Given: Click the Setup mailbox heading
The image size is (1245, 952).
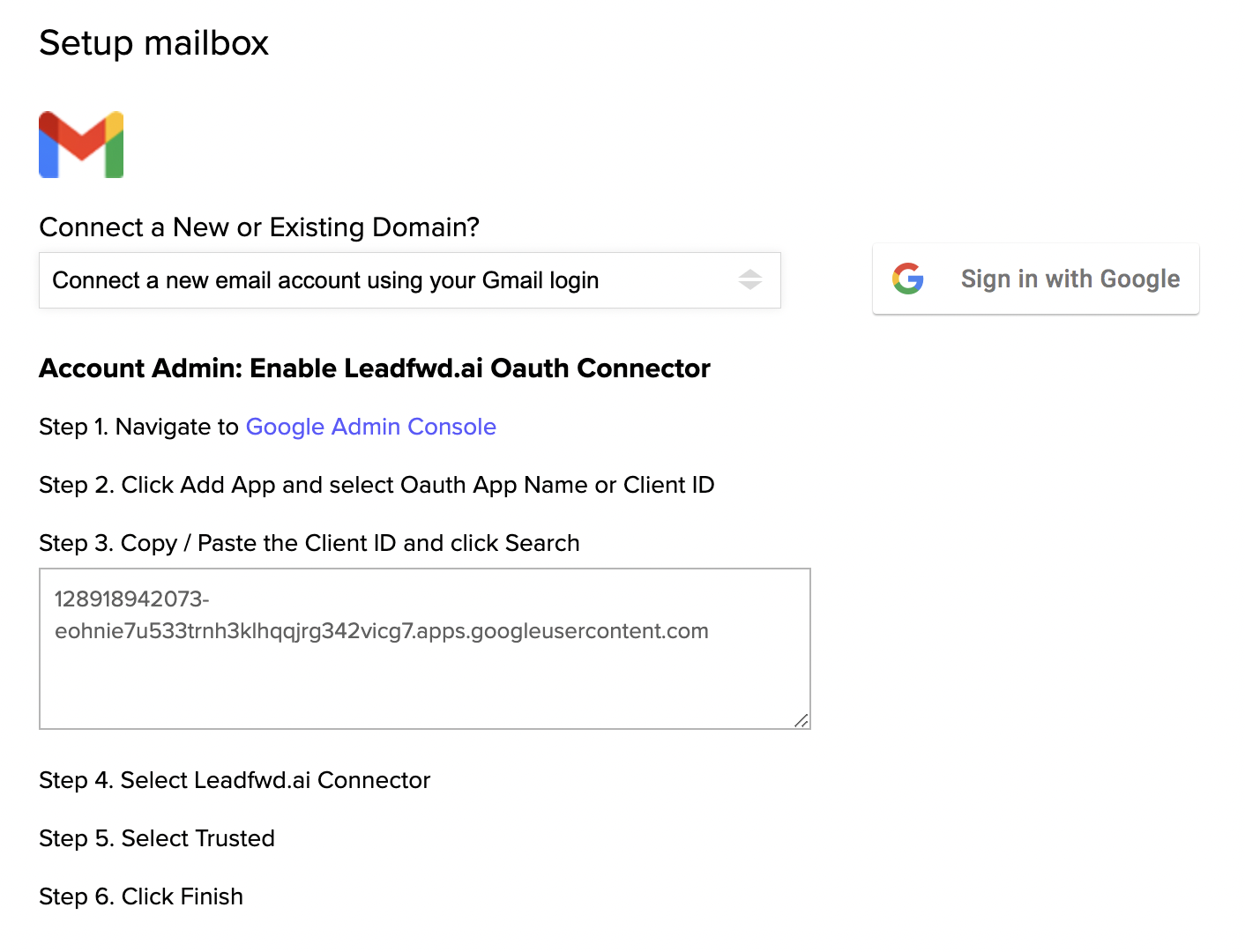Looking at the screenshot, I should pyautogui.click(x=154, y=43).
